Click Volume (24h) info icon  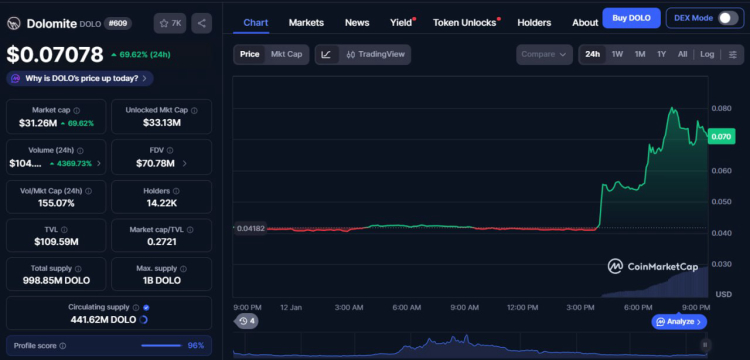(80, 151)
